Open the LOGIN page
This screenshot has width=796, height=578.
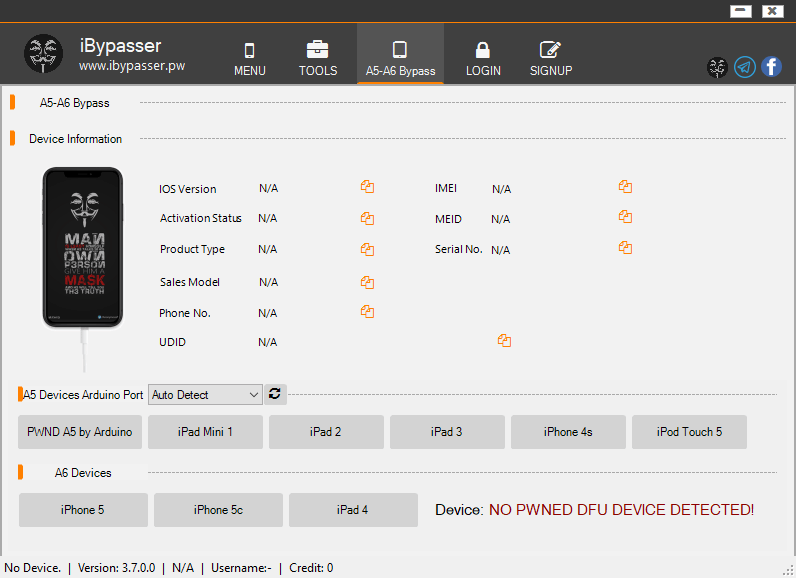483,59
